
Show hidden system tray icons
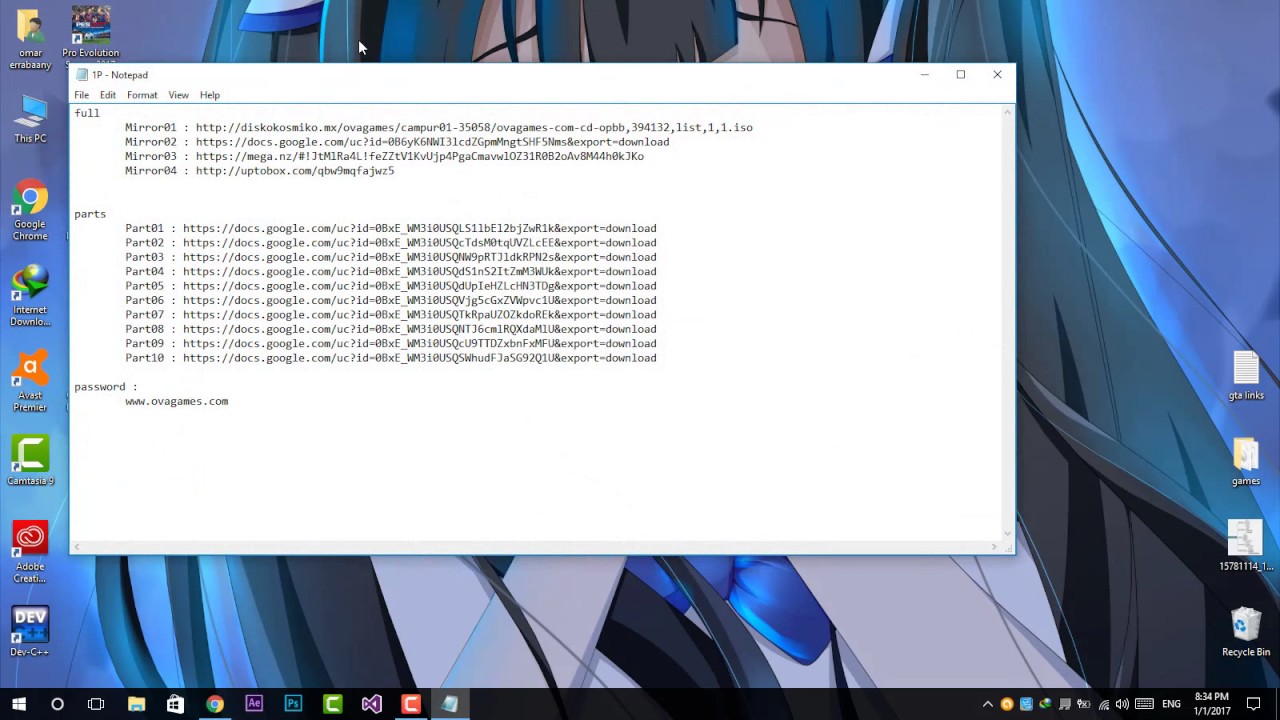click(988, 704)
